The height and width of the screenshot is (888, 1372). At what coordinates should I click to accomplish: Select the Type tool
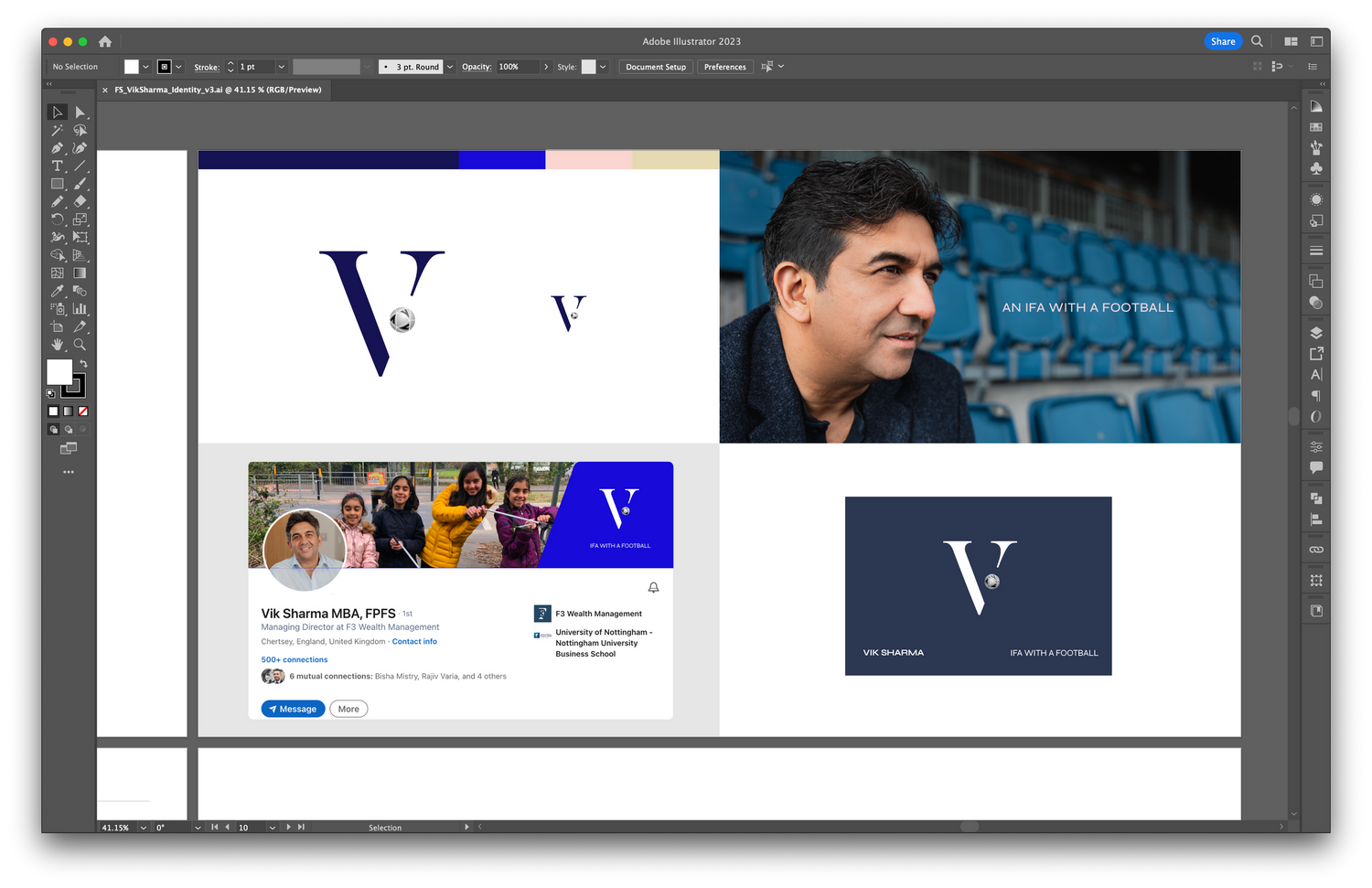(58, 166)
